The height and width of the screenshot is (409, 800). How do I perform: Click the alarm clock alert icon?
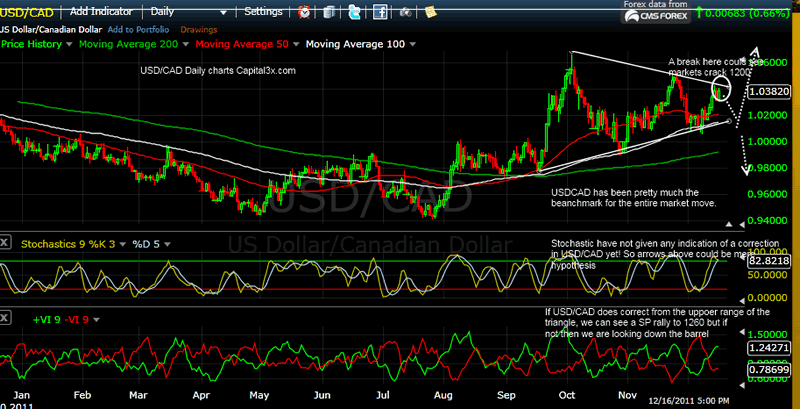click(x=303, y=12)
